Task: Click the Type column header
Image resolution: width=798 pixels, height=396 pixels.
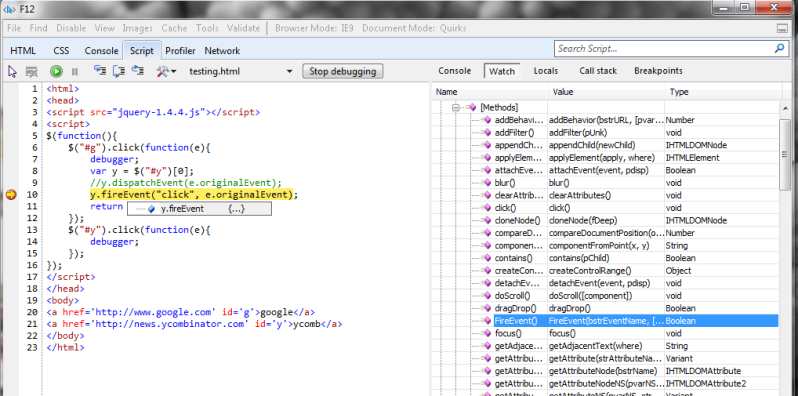Action: 723,92
